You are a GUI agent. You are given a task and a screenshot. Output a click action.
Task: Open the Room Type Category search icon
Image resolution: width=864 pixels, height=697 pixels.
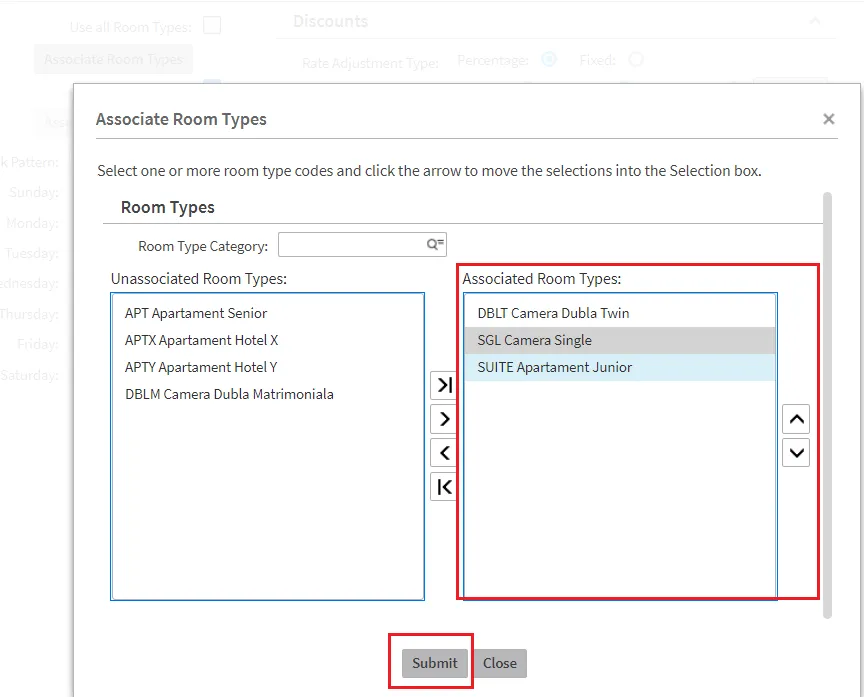coord(435,244)
